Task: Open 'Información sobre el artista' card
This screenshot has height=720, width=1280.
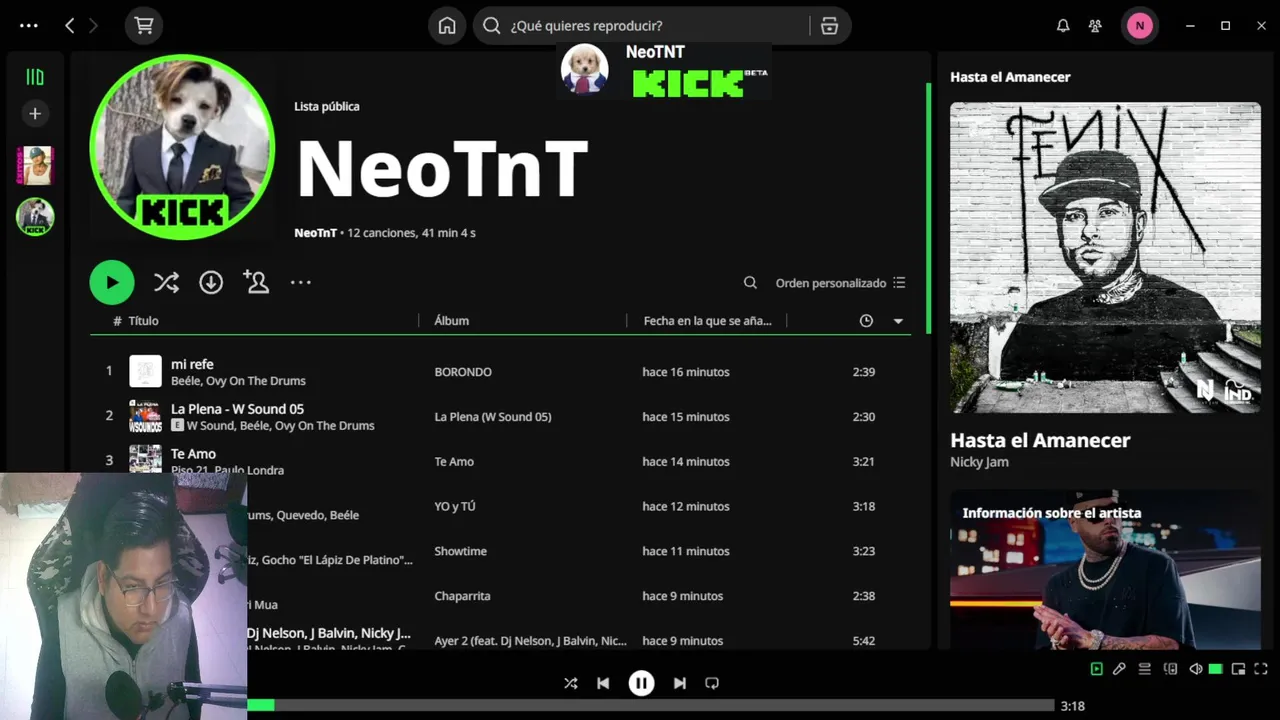Action: [x=1105, y=570]
